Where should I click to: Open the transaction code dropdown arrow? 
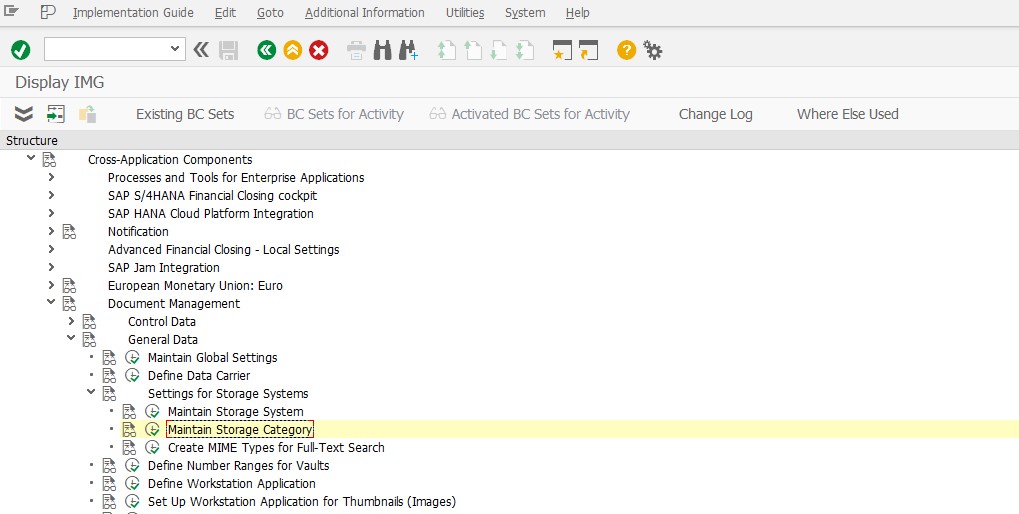(174, 49)
